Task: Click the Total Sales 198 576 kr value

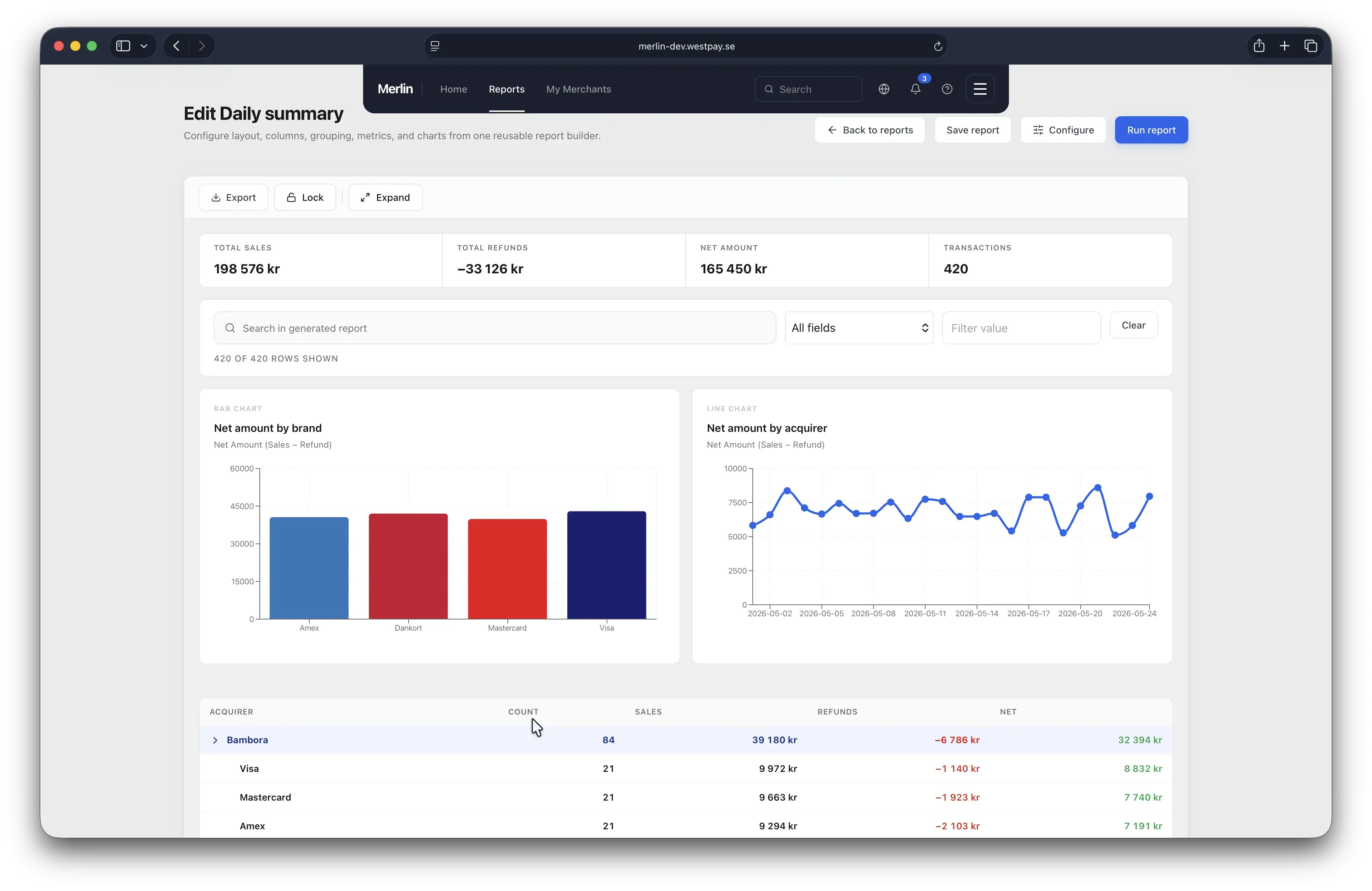Action: [x=247, y=269]
